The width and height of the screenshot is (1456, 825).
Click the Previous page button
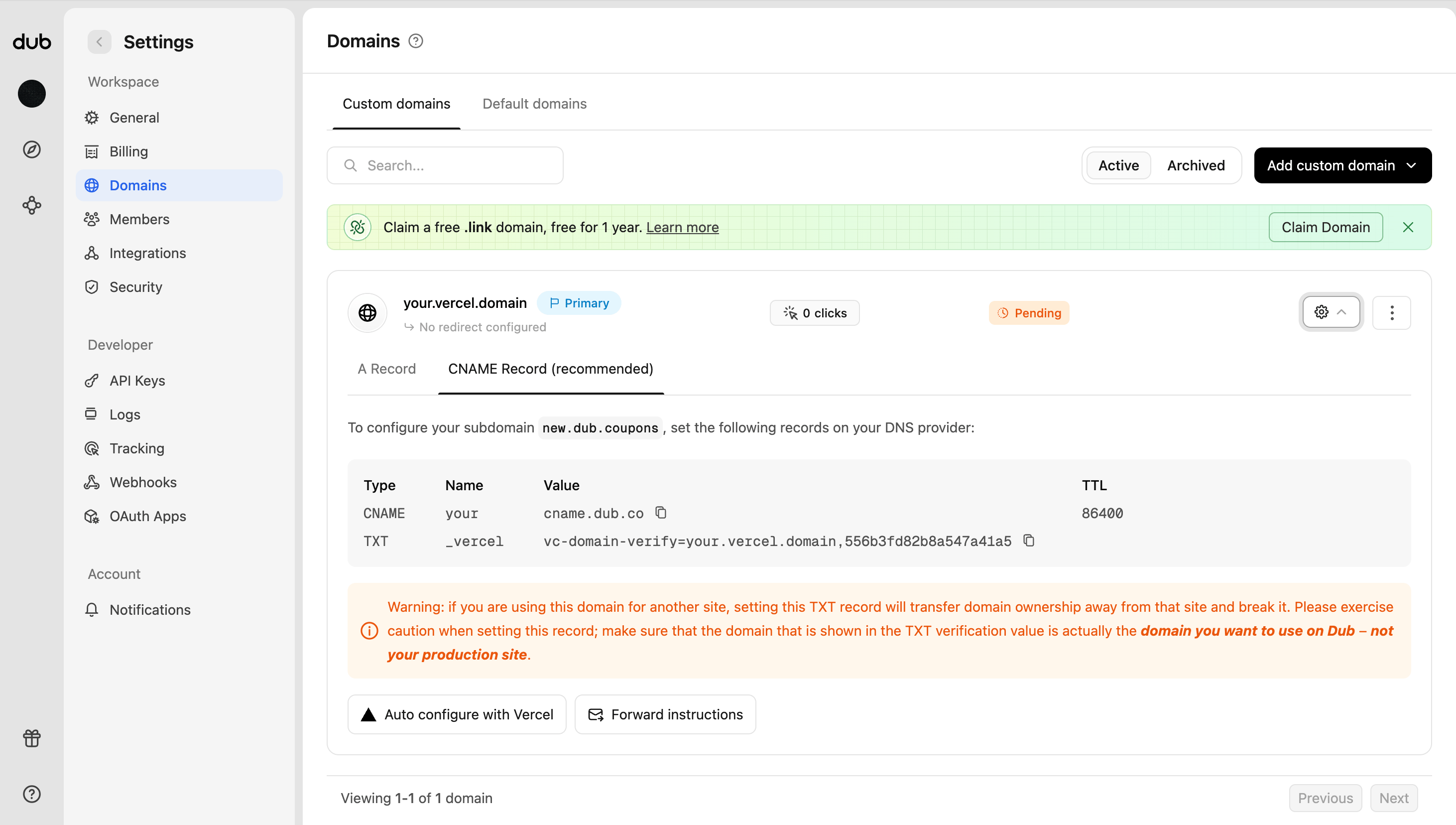click(1325, 798)
